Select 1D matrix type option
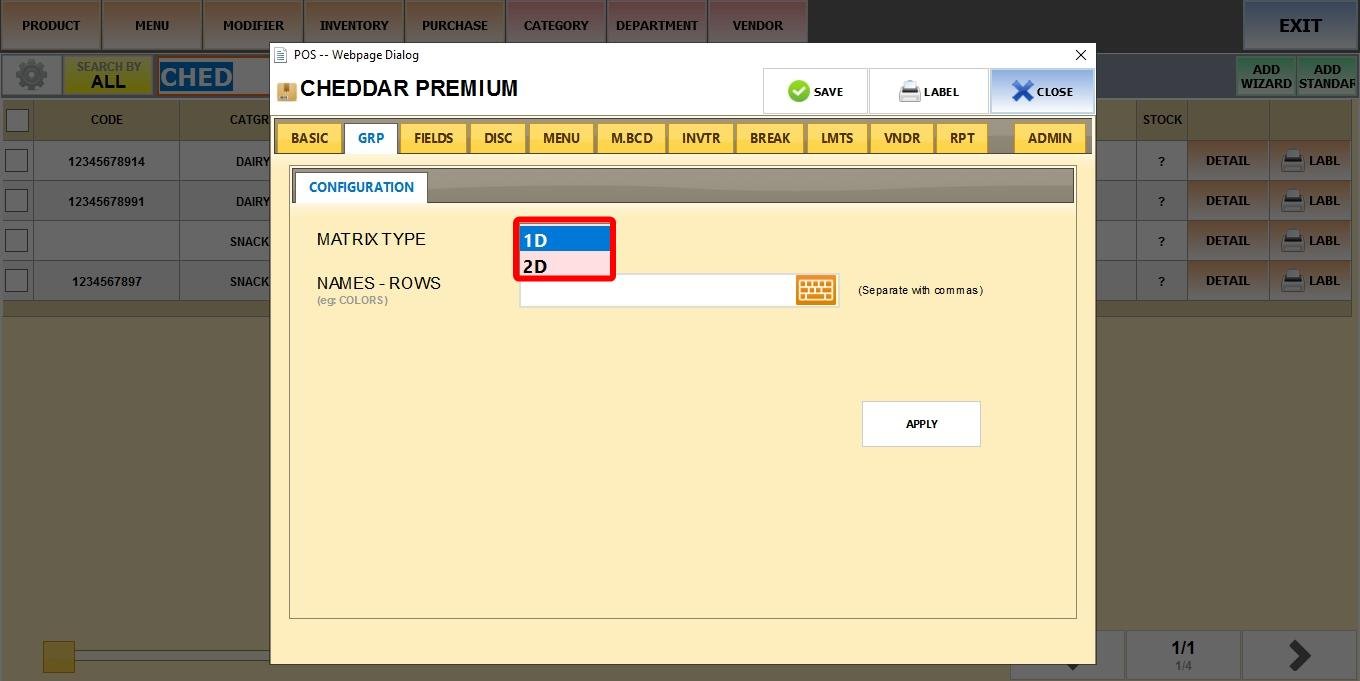Viewport: 1360px width, 681px height. [564, 240]
